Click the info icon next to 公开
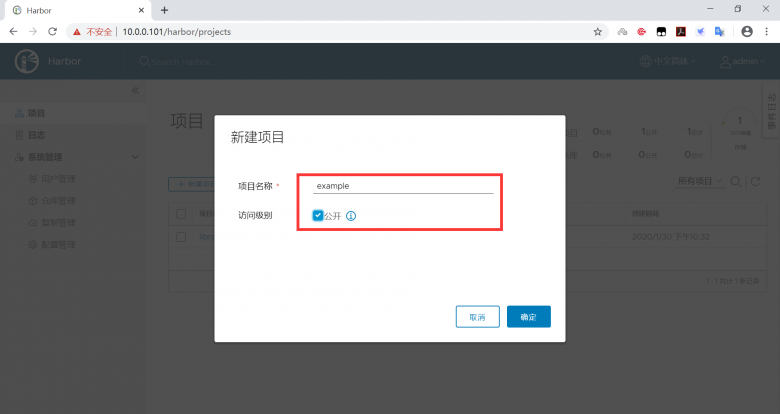 351,216
